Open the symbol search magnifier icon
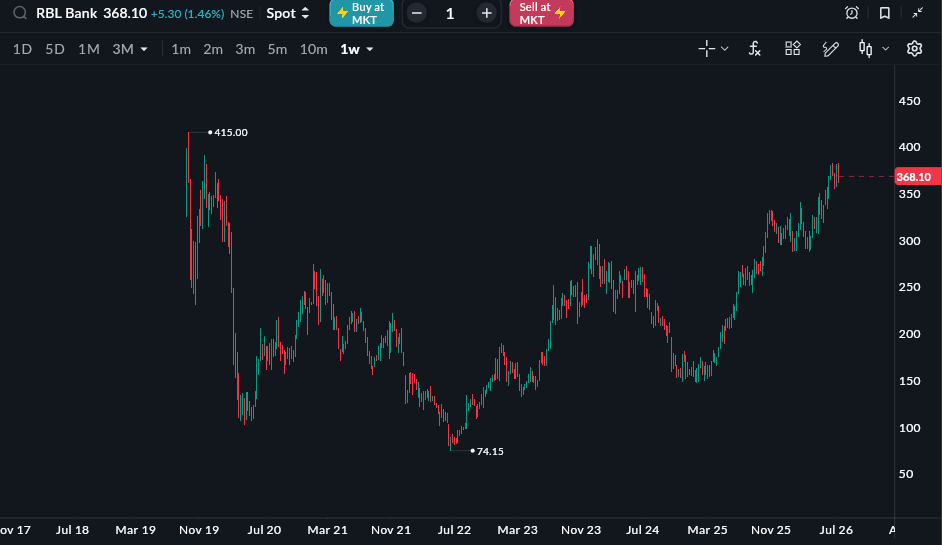Viewport: 942px width, 545px height. 20,13
